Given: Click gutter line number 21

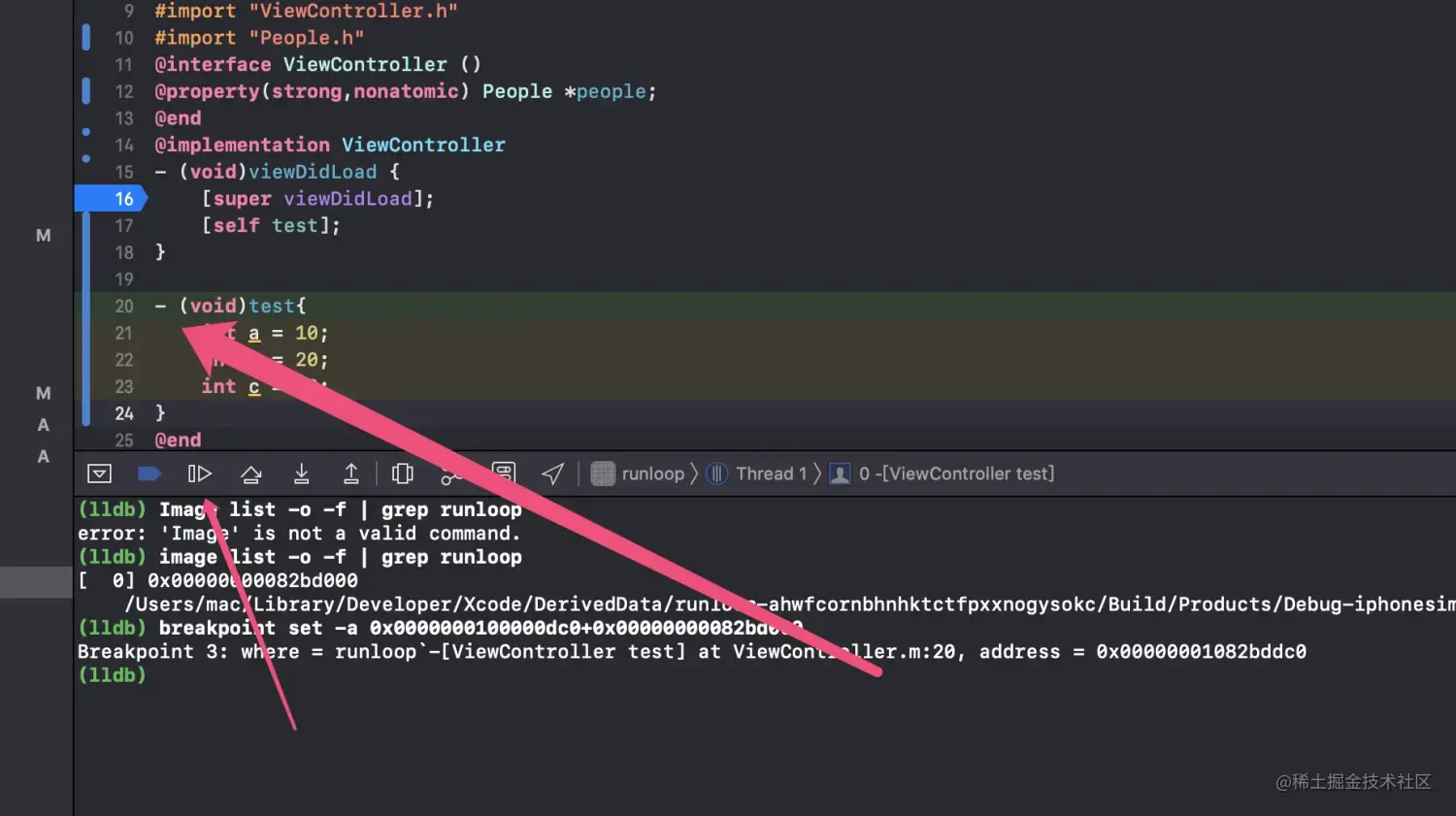Looking at the screenshot, I should pyautogui.click(x=123, y=333).
